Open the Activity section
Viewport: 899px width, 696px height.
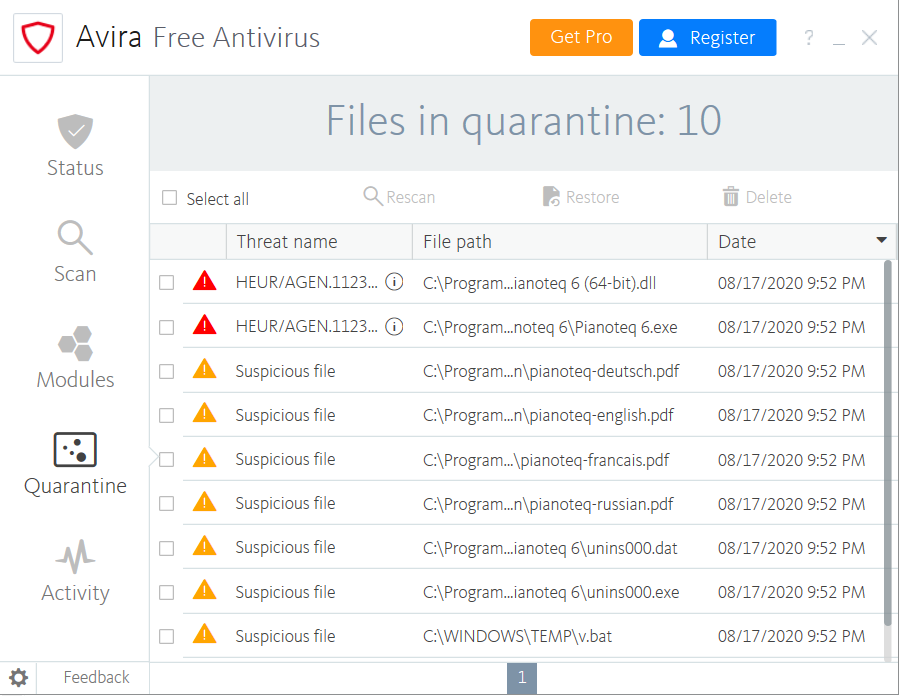pyautogui.click(x=75, y=571)
